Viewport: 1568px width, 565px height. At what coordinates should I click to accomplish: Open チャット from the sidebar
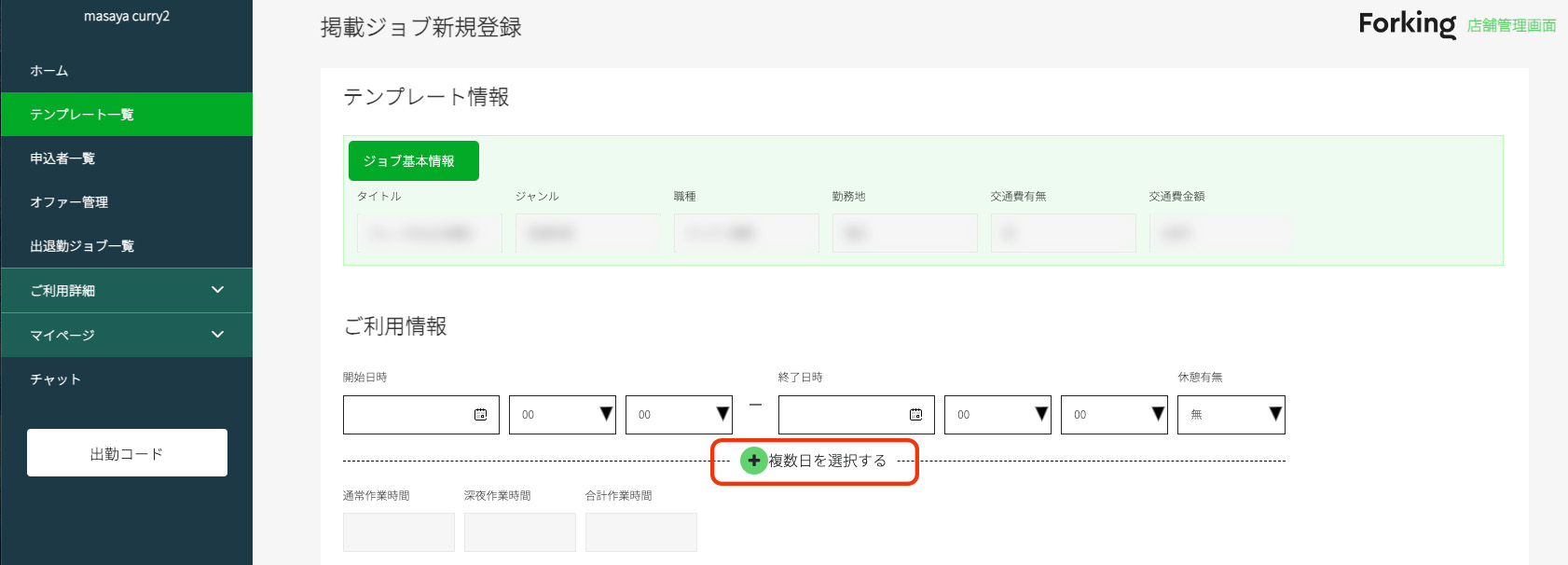pos(56,379)
